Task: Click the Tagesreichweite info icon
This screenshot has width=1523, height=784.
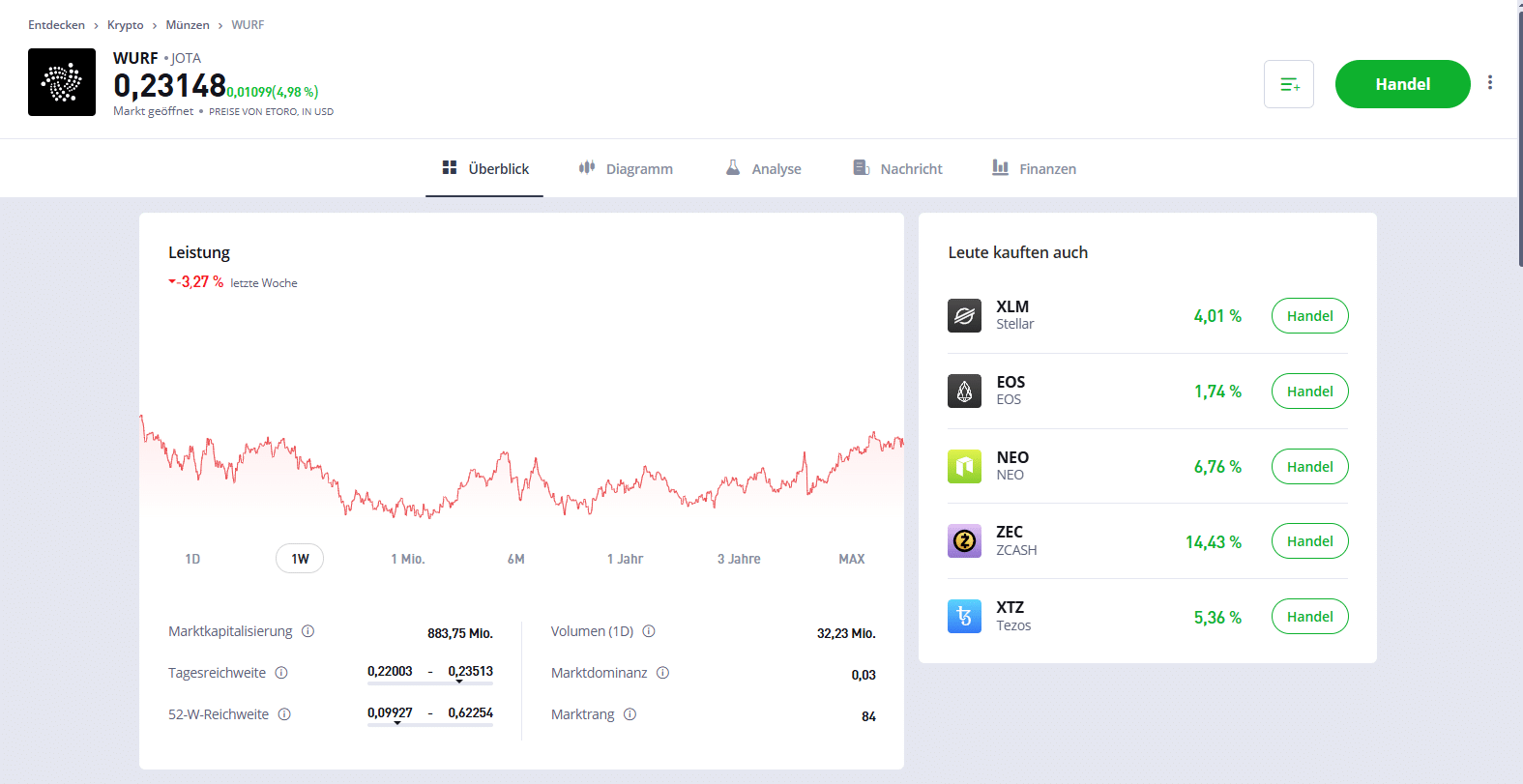Action: [x=281, y=673]
